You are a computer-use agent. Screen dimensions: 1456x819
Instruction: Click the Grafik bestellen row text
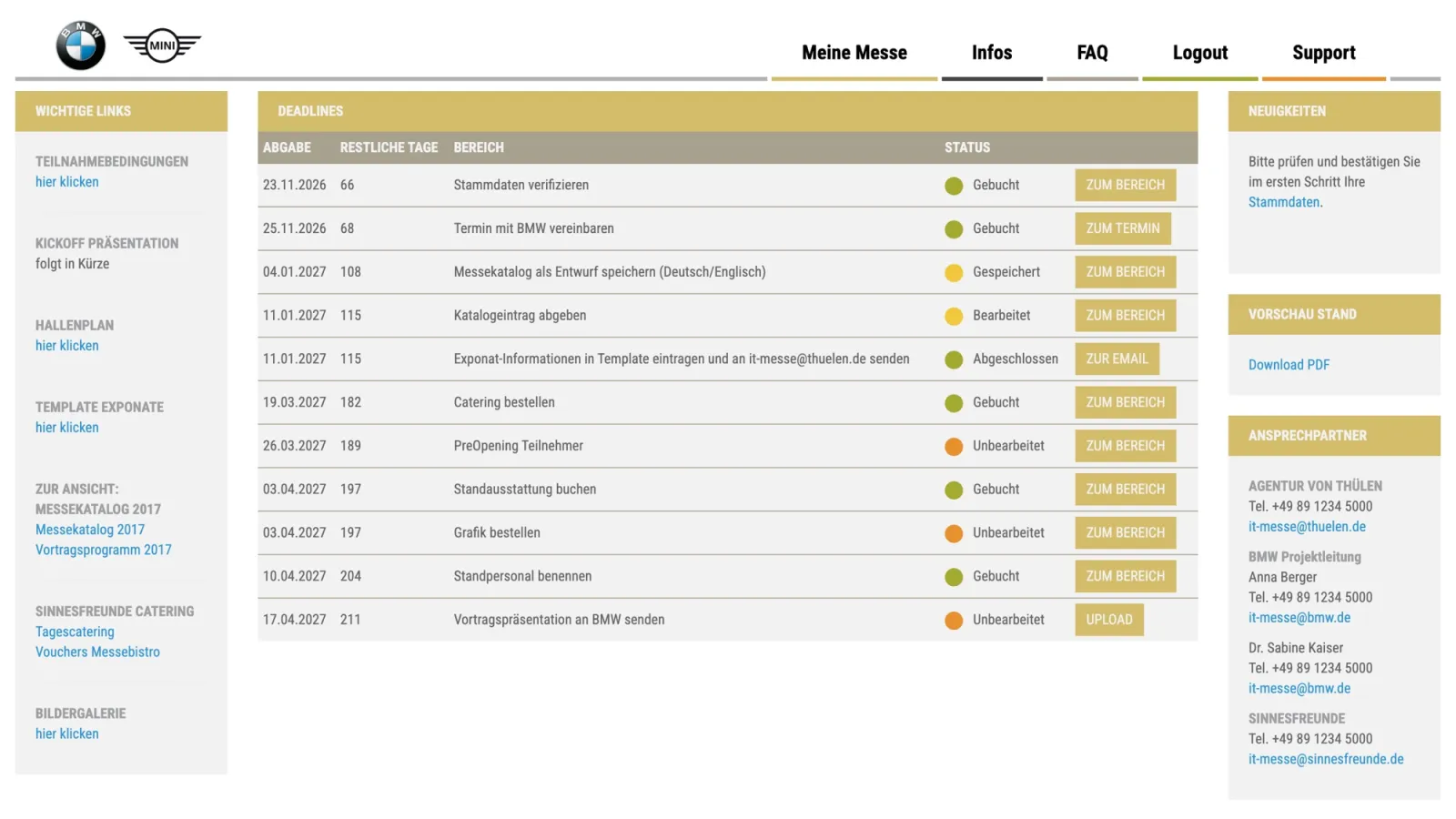click(497, 532)
